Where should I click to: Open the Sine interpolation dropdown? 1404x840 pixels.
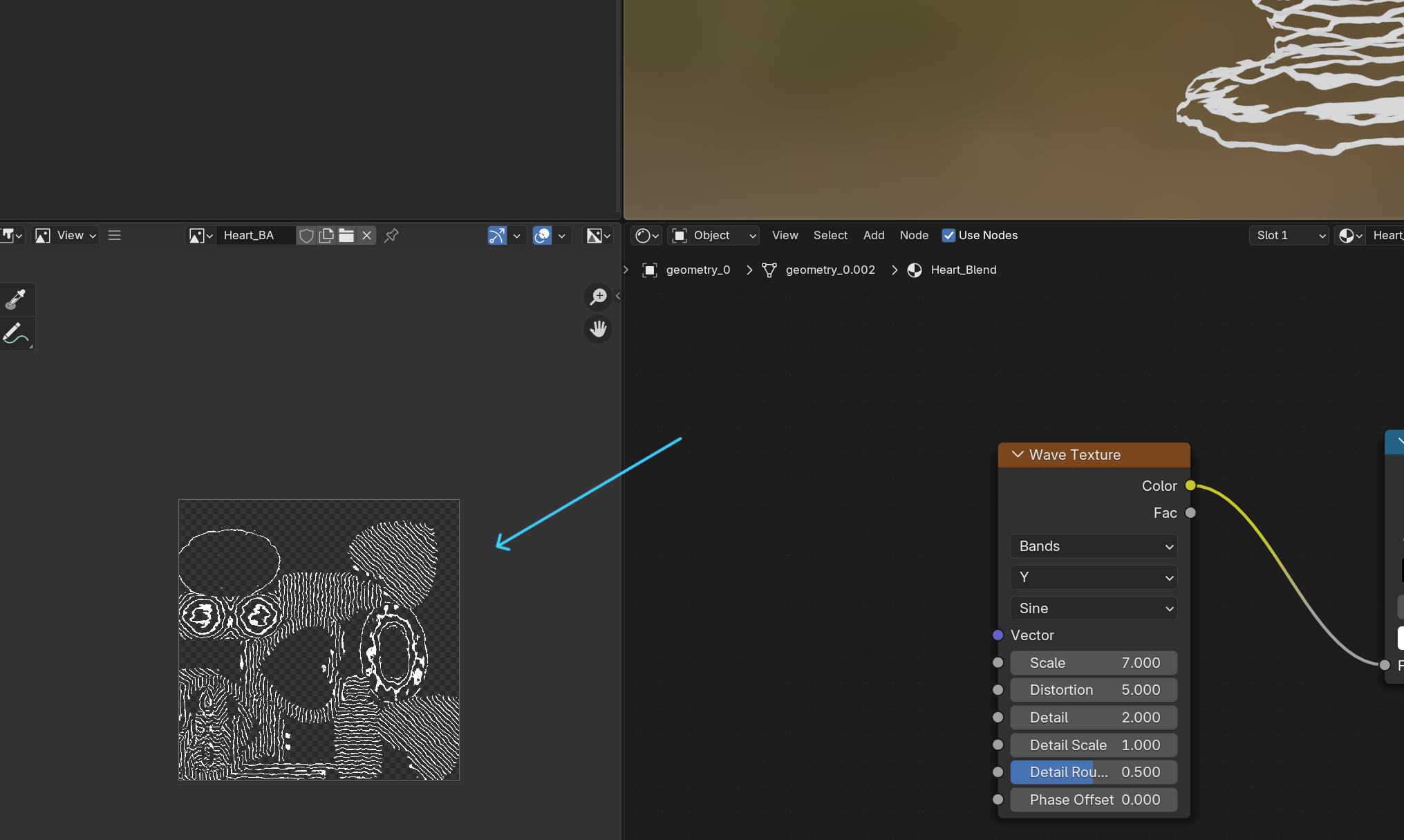pos(1092,608)
